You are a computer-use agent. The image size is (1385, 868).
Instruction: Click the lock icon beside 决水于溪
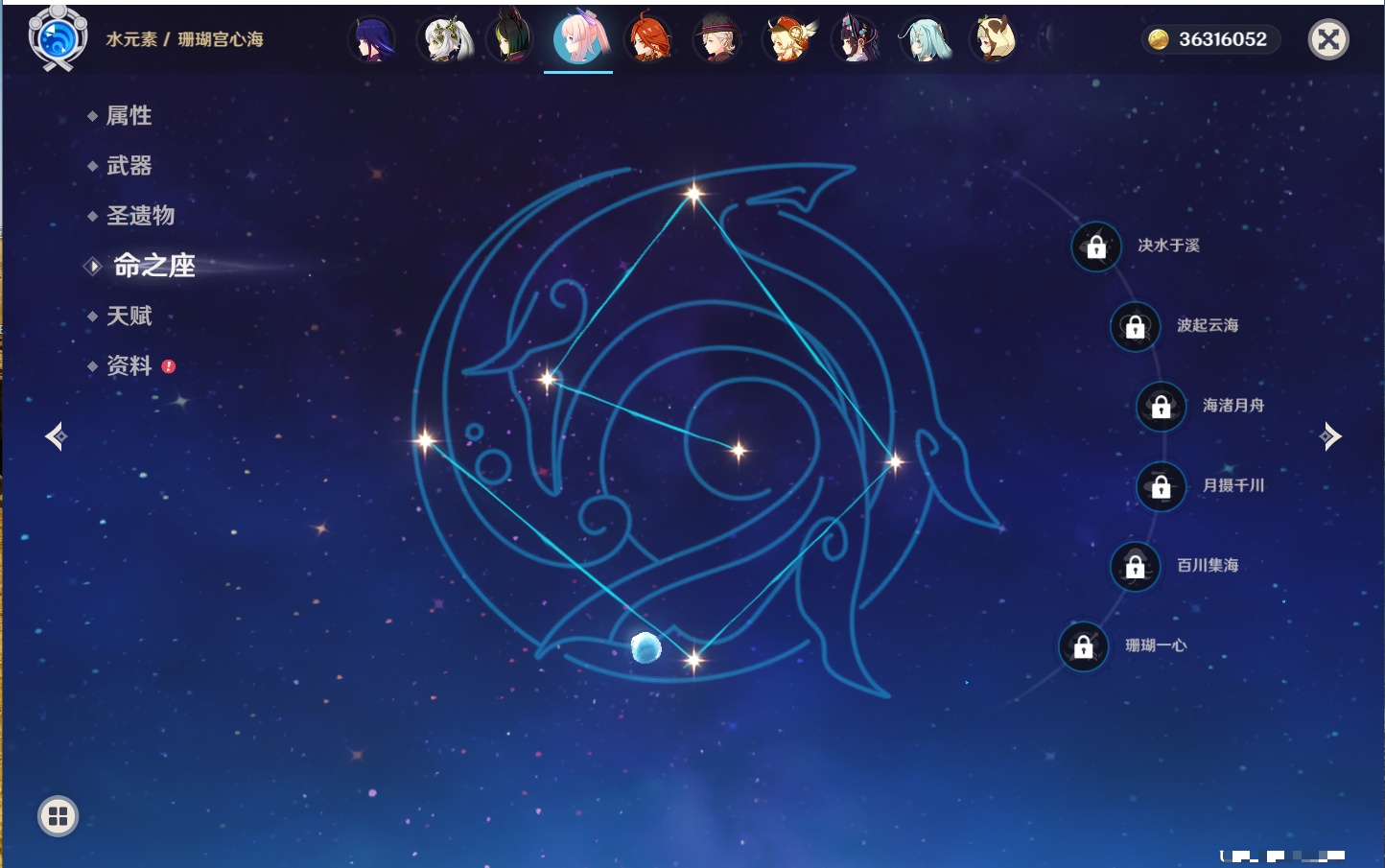pyautogui.click(x=1096, y=246)
